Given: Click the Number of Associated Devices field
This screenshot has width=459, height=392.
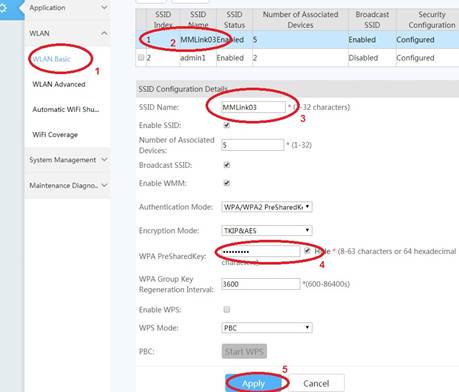Looking at the screenshot, I should click(253, 145).
